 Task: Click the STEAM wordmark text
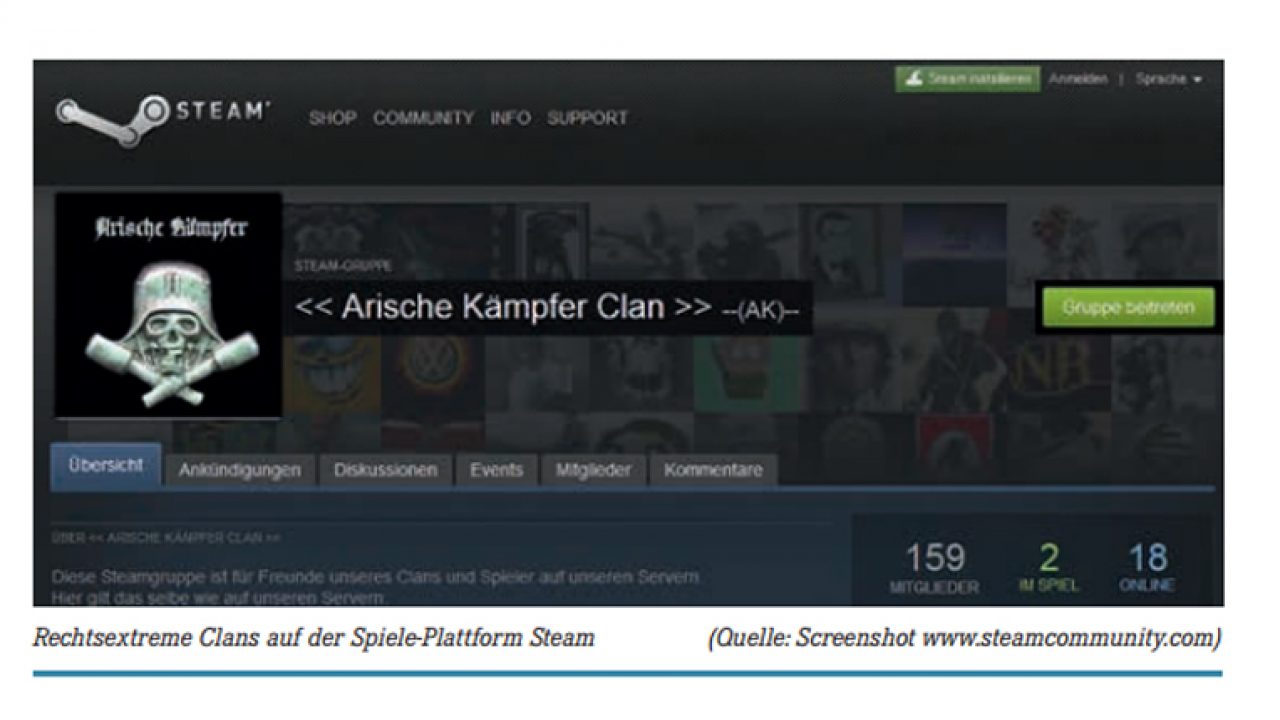223,111
